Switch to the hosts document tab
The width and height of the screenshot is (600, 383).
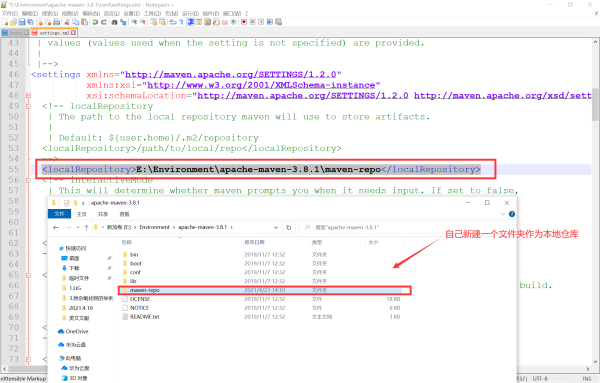coord(16,33)
